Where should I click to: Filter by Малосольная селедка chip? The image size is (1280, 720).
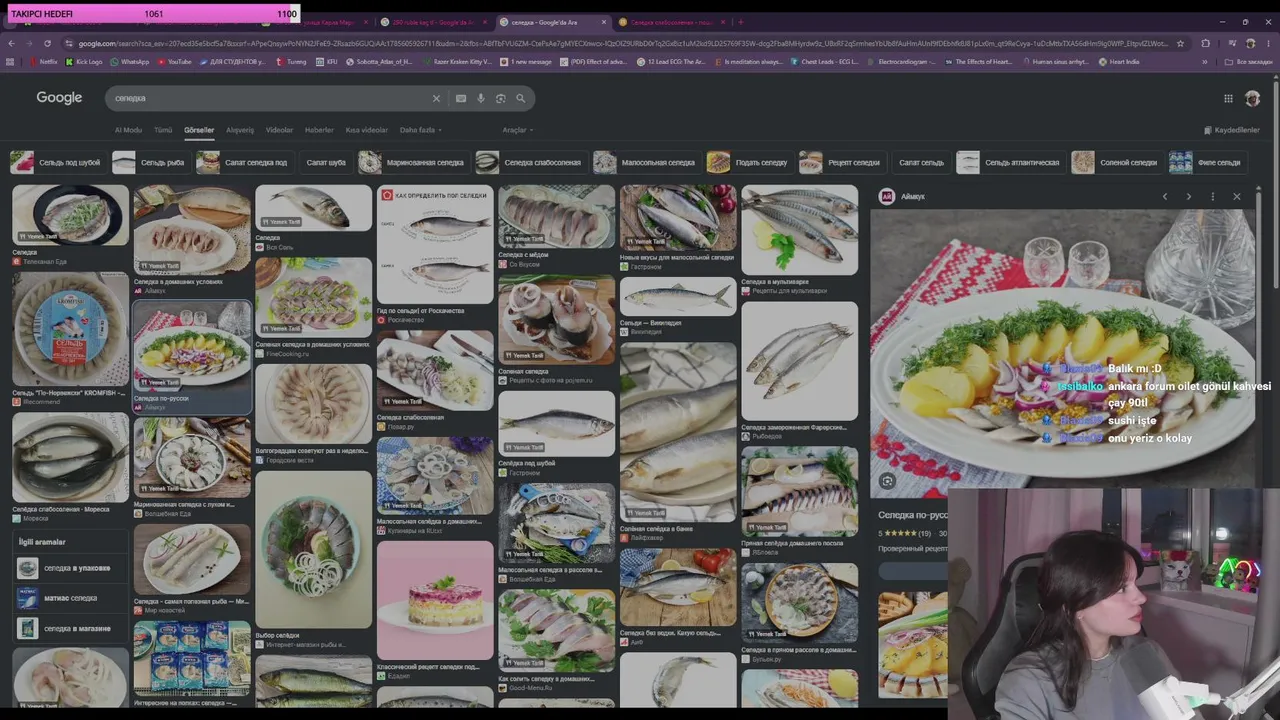[646, 162]
